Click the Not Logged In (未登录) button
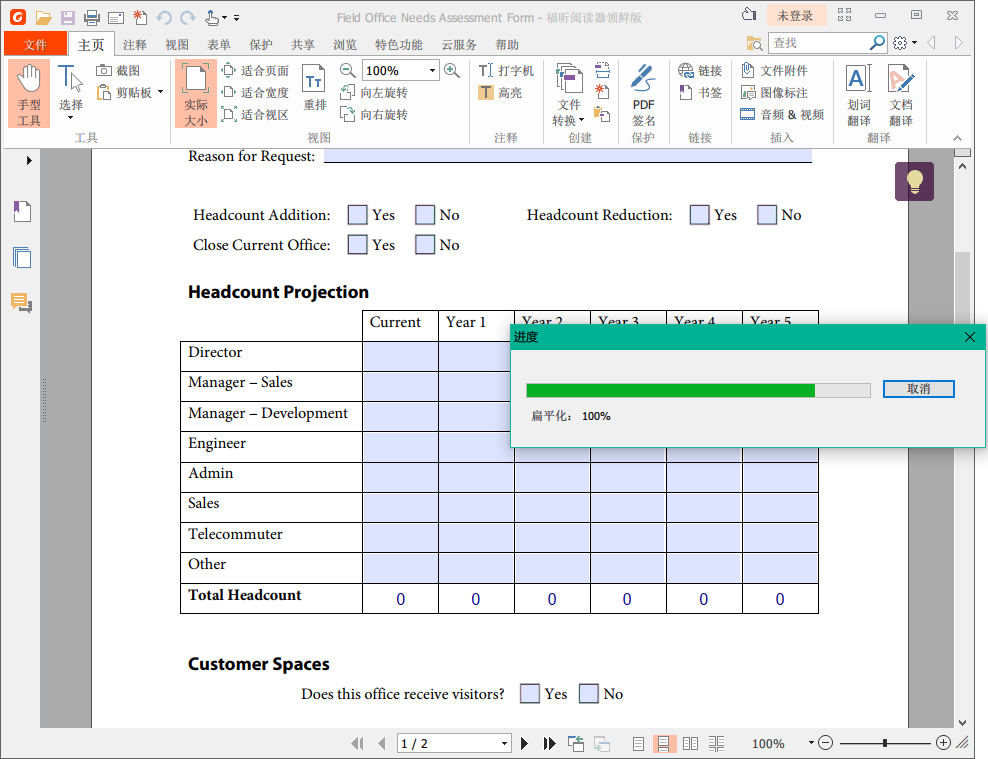 coord(796,16)
